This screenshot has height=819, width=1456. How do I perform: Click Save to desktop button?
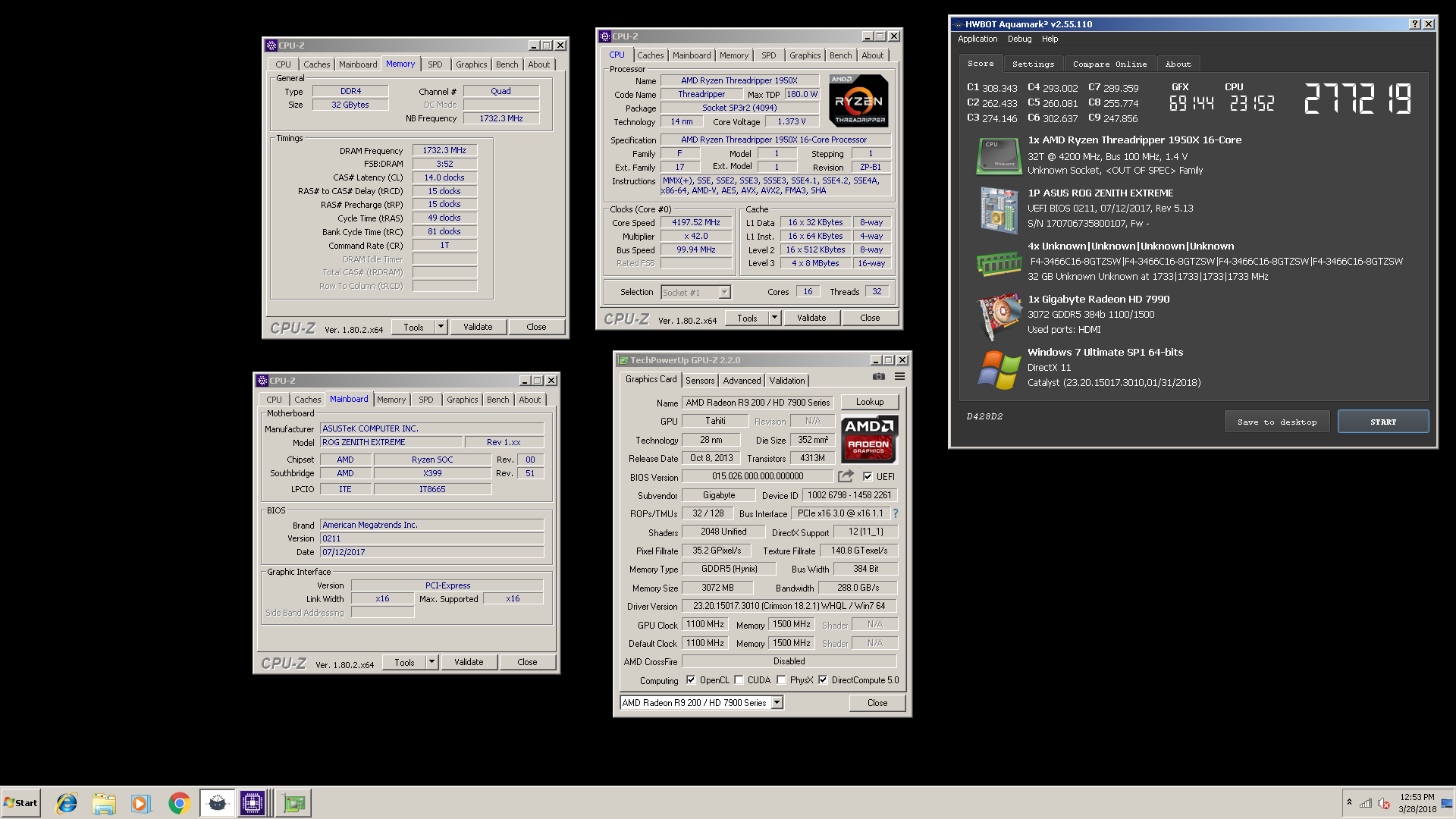tap(1277, 422)
